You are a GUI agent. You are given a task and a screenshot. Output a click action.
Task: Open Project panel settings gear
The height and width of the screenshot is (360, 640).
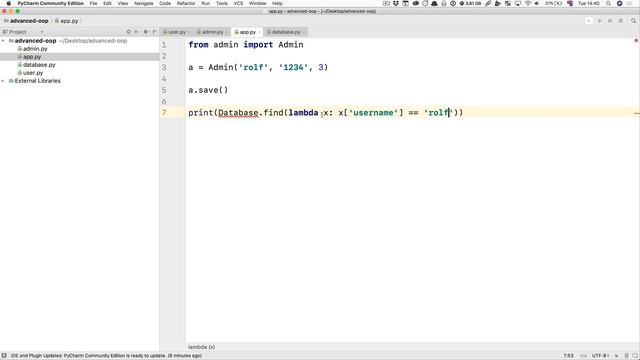[146, 32]
